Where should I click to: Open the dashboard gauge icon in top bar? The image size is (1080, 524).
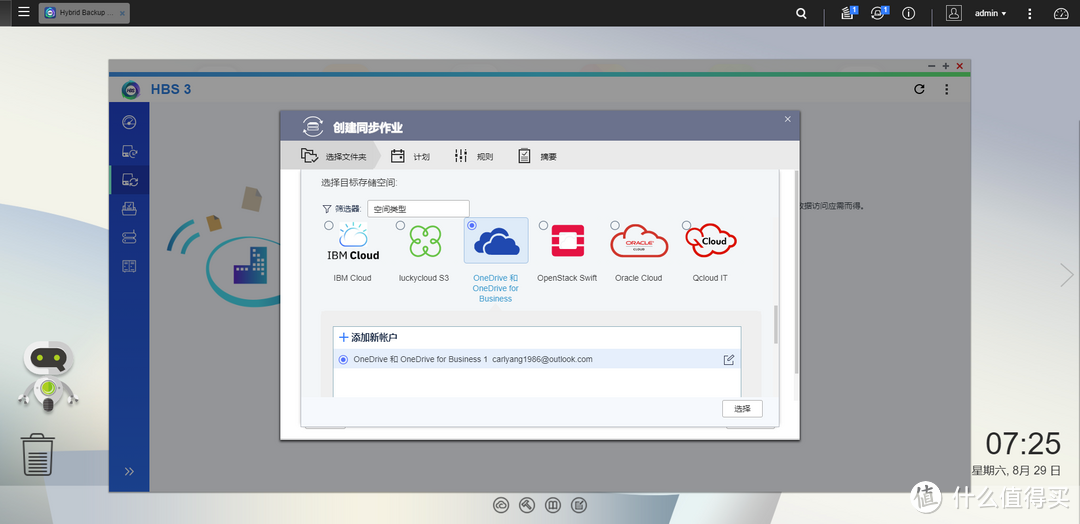click(x=1061, y=13)
